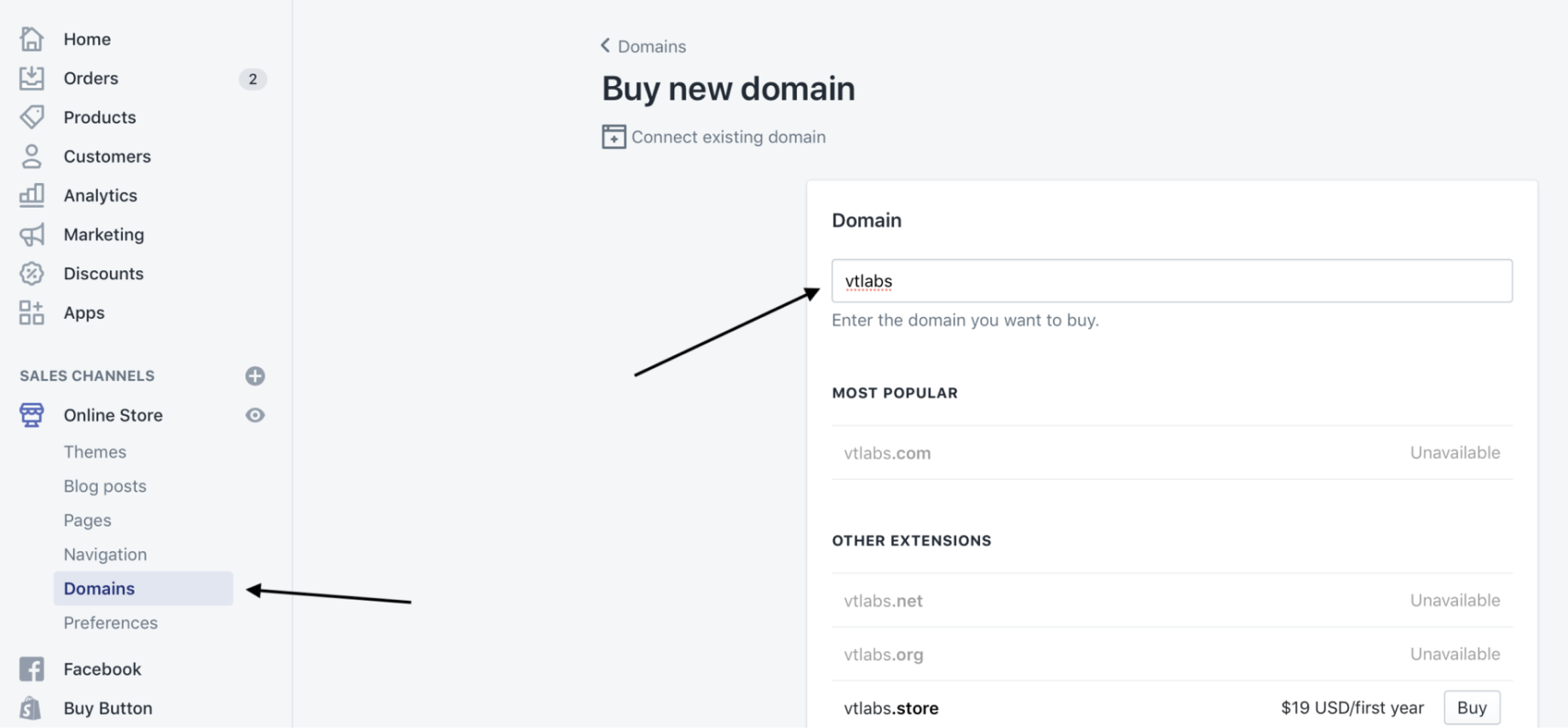Expand the Online Store section
Screen dimensions: 1568x728
pos(113,415)
